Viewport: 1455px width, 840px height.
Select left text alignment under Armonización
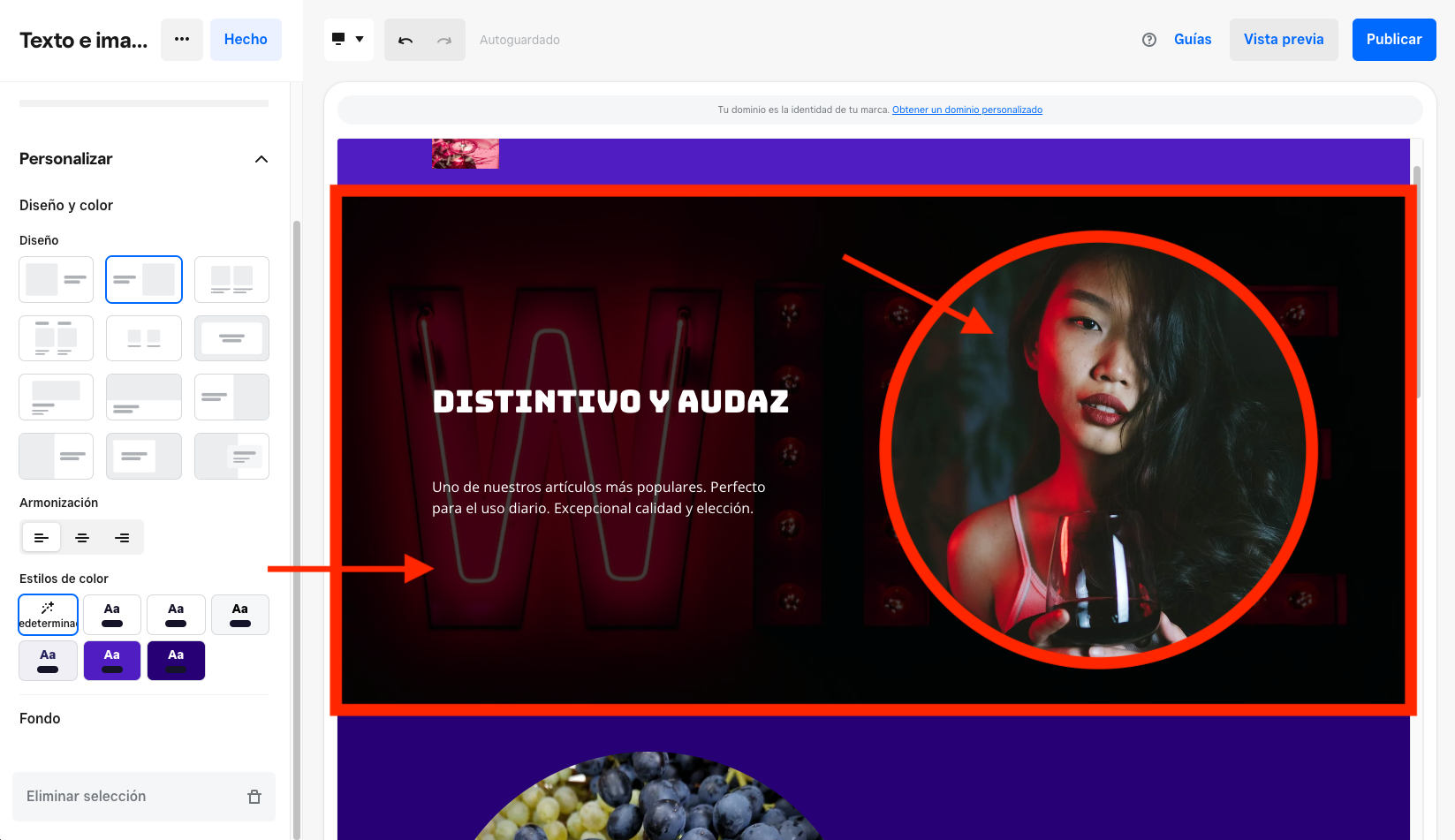(41, 537)
